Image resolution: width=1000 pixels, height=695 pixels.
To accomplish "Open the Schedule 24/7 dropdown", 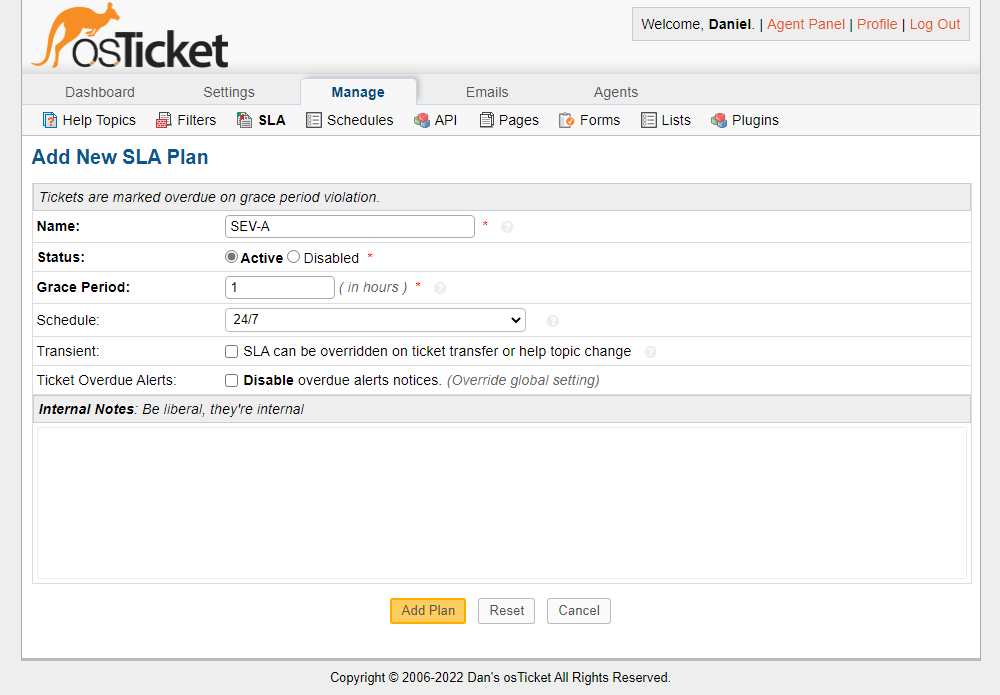I will click(375, 320).
